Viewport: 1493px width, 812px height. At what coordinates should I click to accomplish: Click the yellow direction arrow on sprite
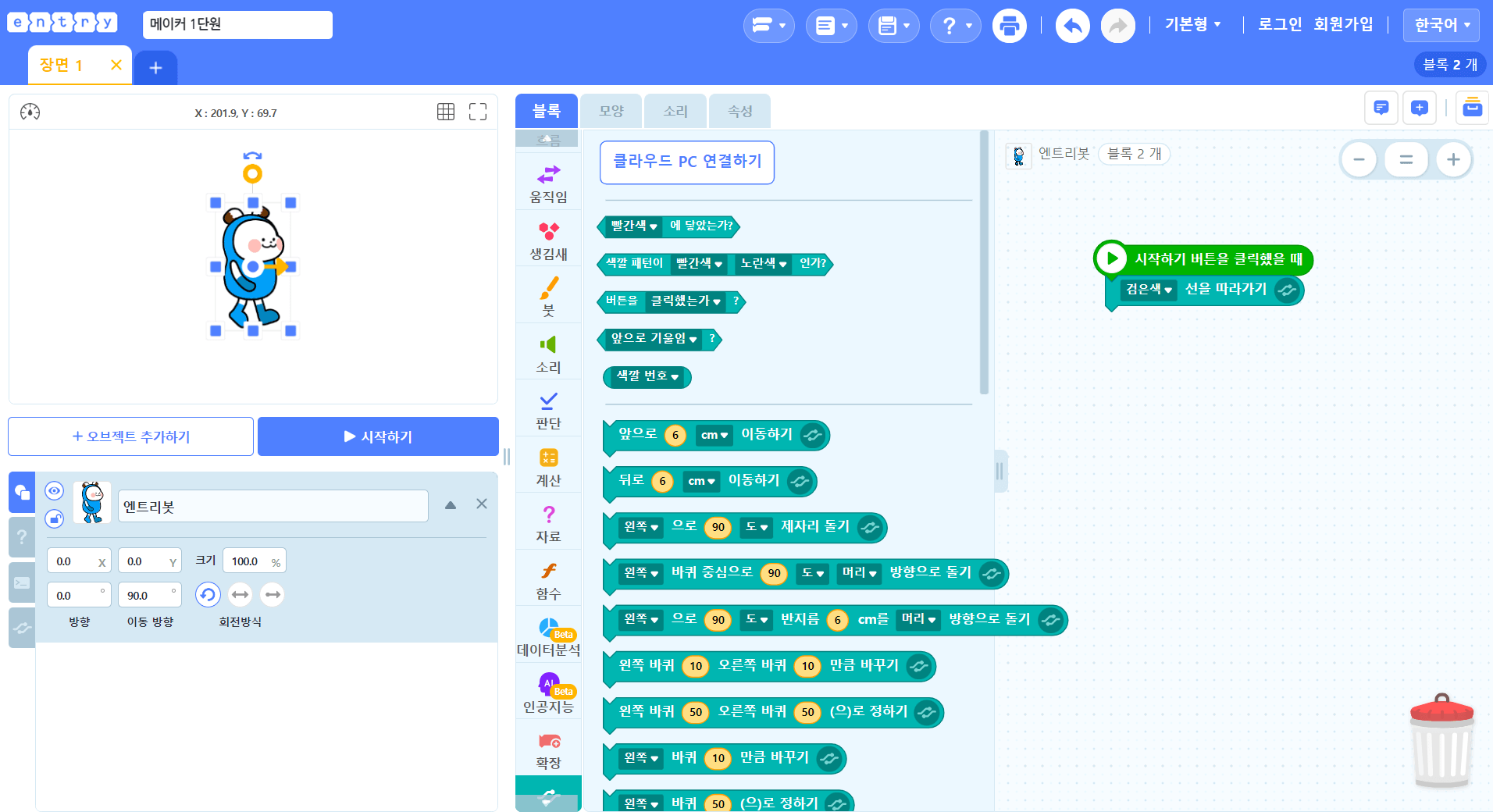pos(277,267)
